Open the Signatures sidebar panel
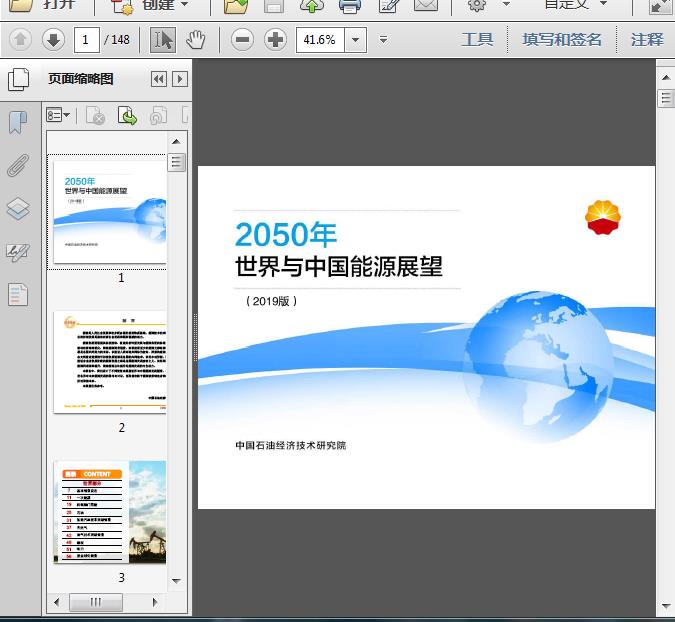 (18, 253)
